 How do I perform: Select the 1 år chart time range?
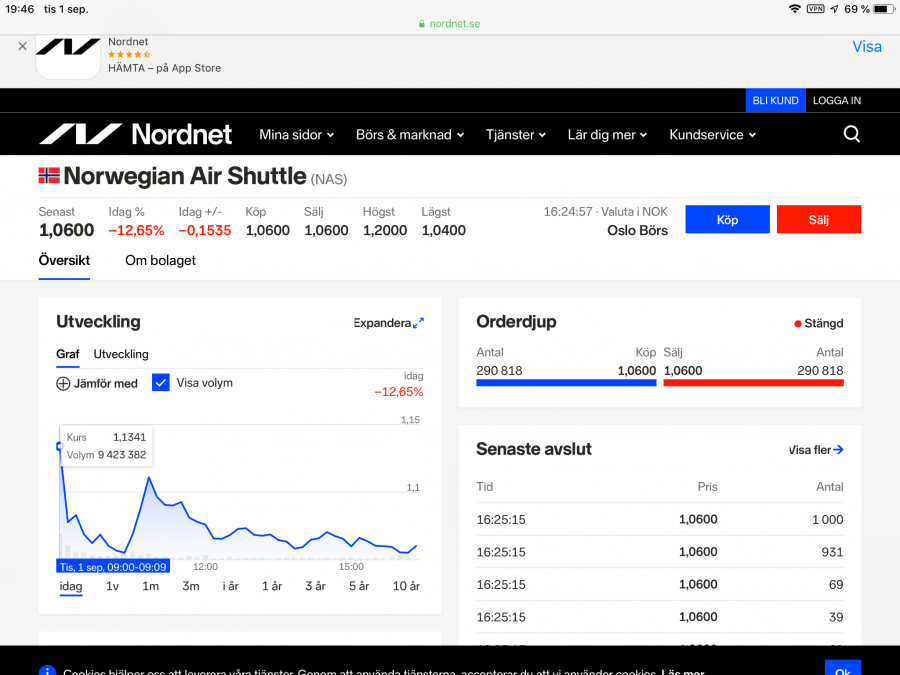click(x=272, y=586)
